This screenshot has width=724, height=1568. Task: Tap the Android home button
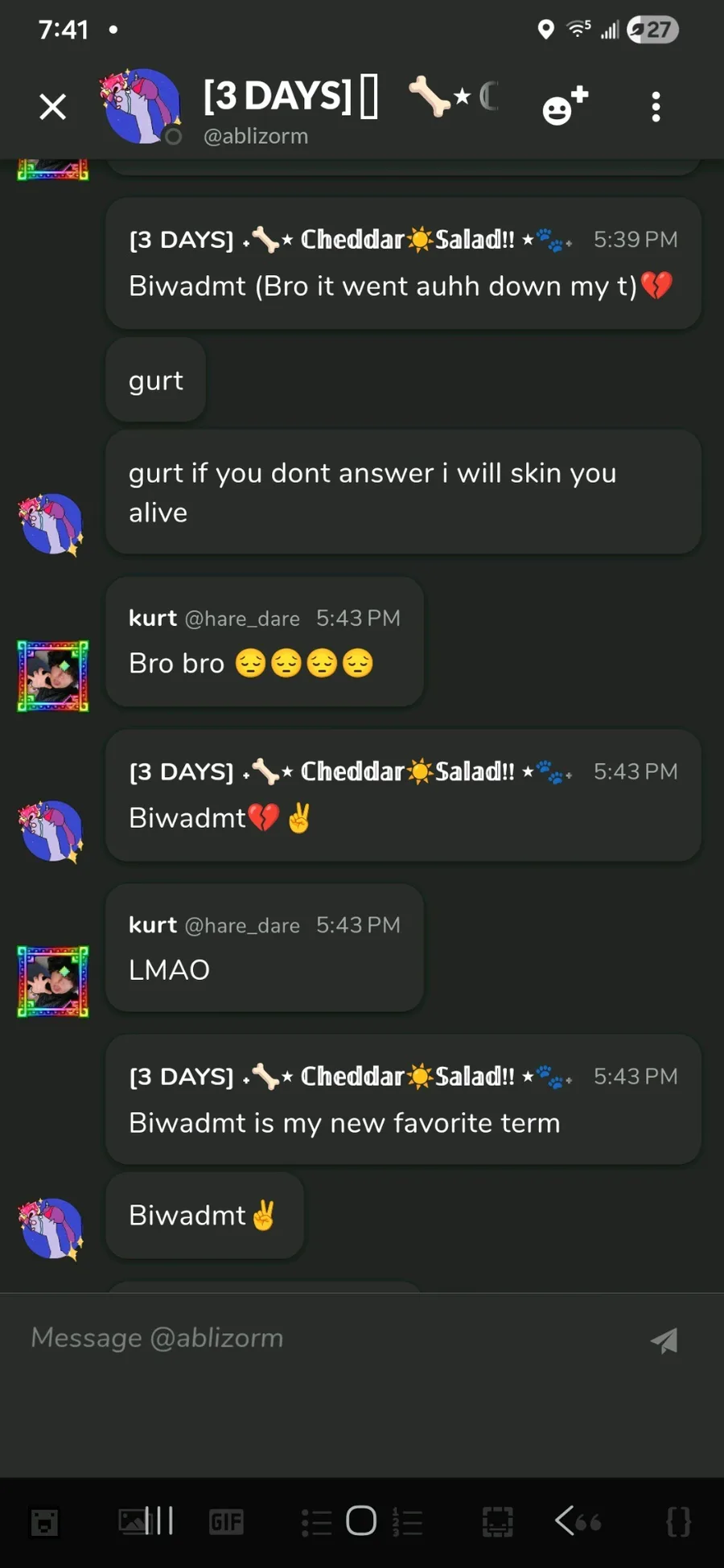pos(361,1521)
